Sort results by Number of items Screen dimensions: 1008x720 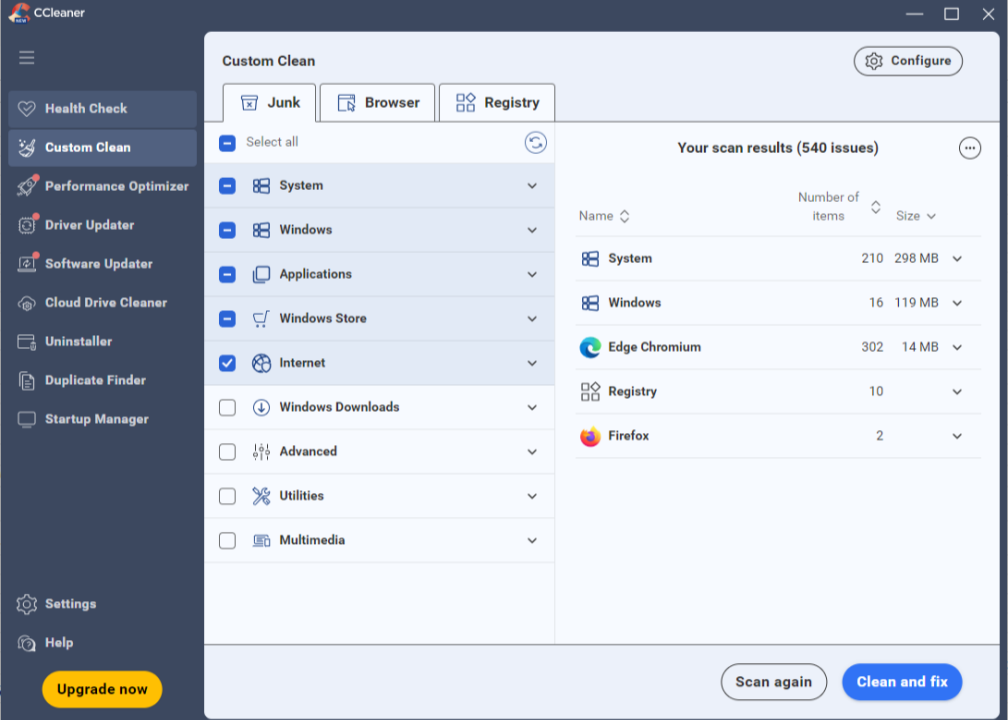click(x=838, y=207)
